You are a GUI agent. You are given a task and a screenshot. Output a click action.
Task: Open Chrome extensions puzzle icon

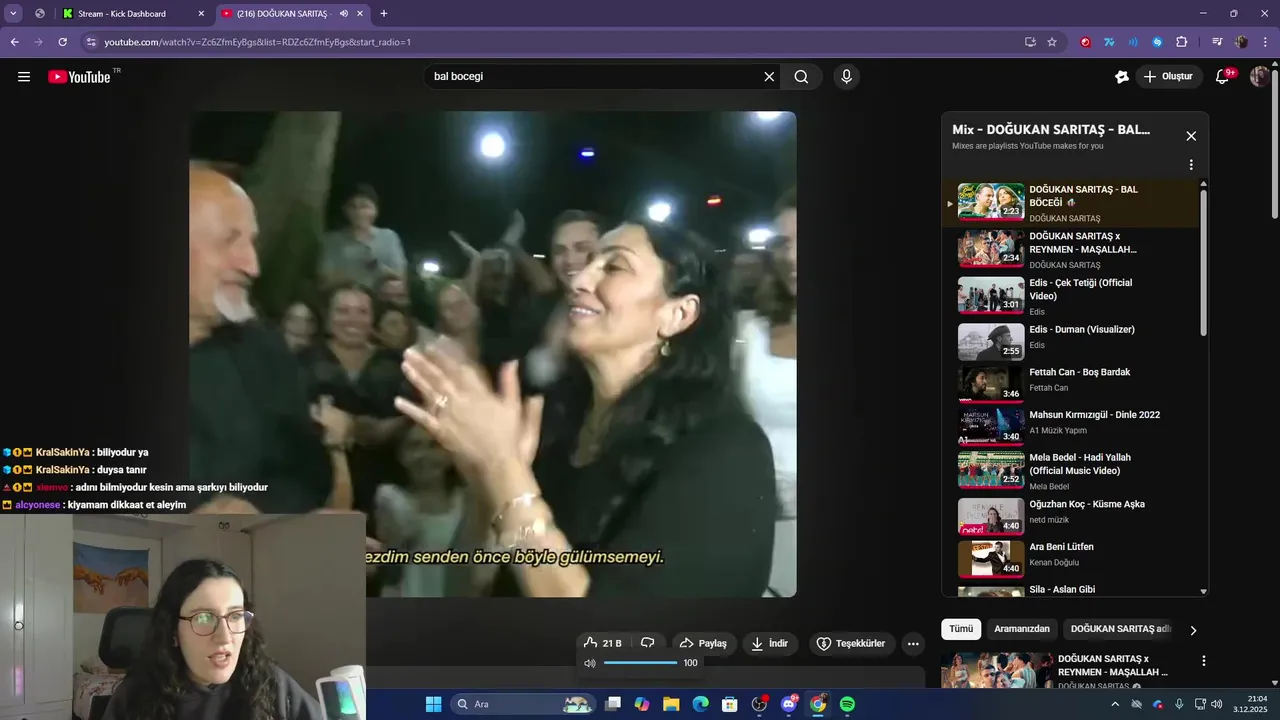[1182, 42]
